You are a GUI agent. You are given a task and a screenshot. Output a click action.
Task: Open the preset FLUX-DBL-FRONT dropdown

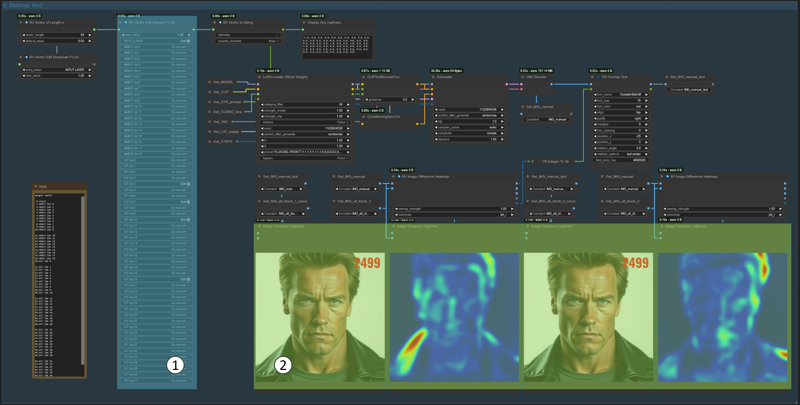click(x=305, y=152)
